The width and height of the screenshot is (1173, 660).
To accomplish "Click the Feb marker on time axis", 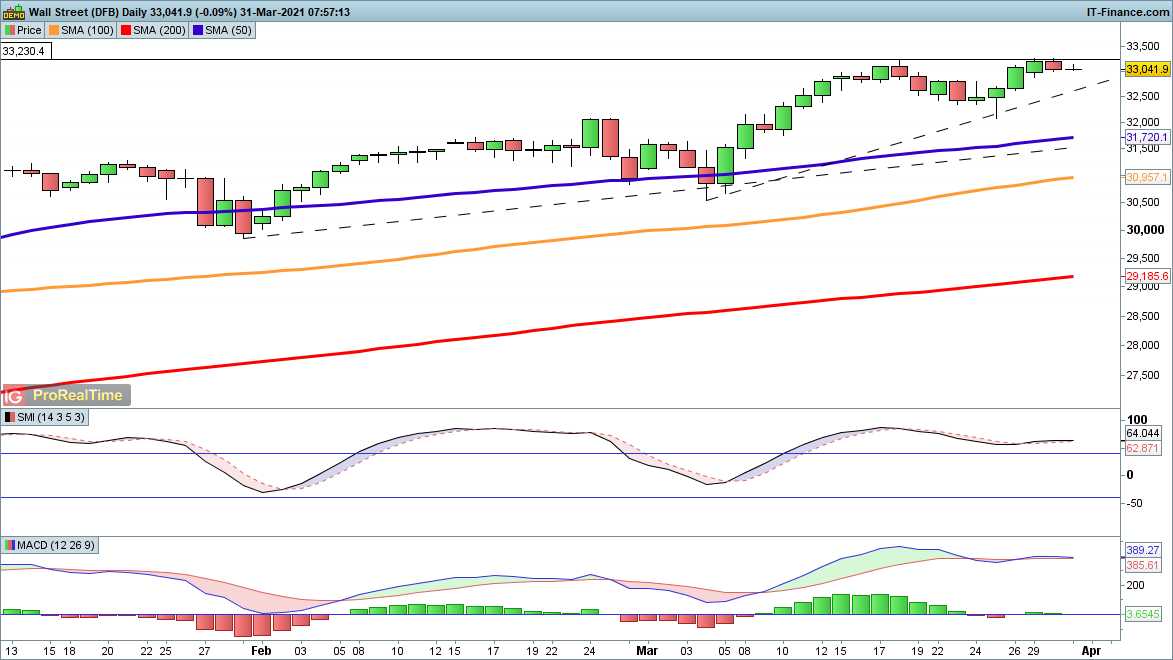I will (x=261, y=650).
